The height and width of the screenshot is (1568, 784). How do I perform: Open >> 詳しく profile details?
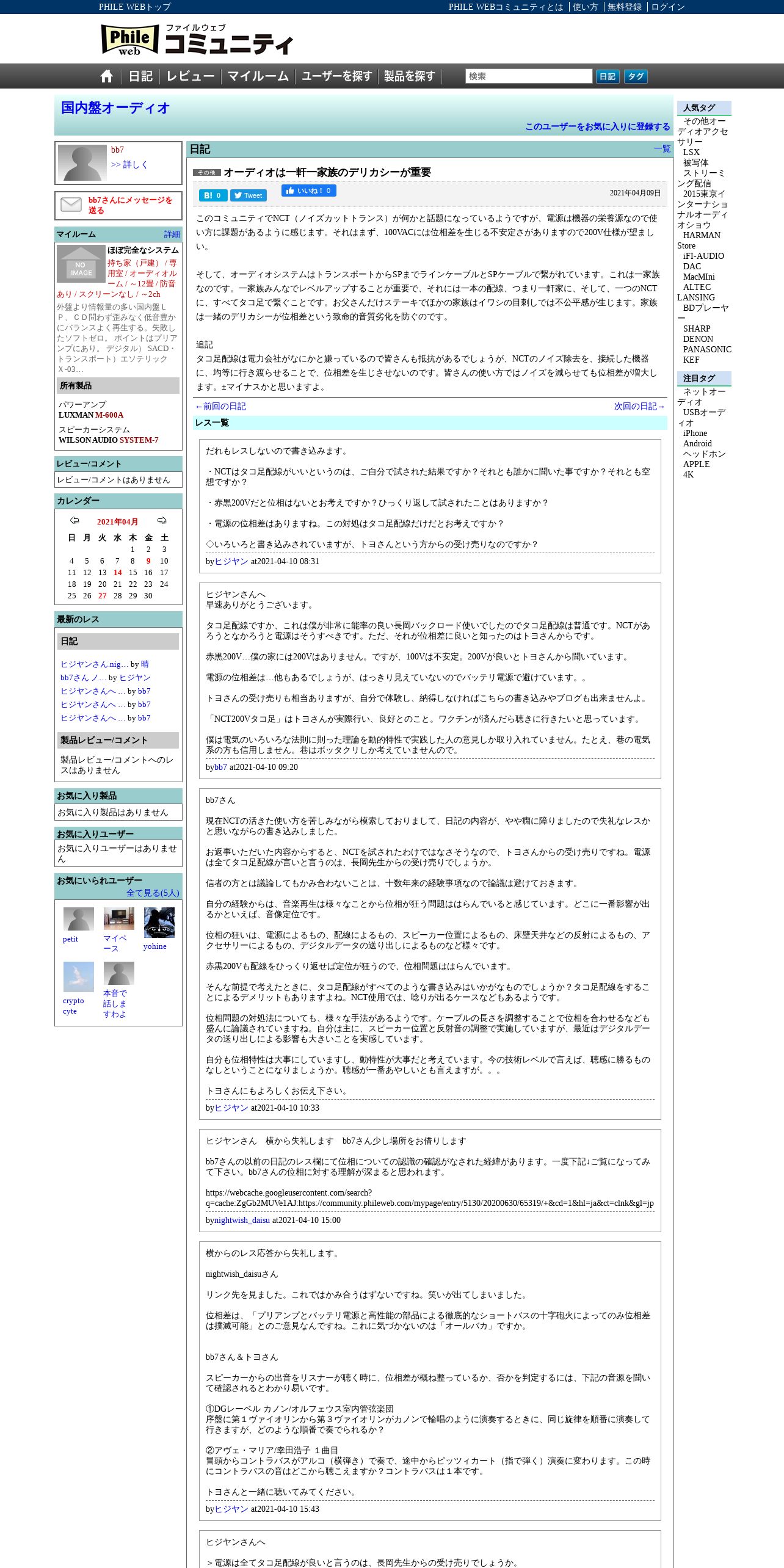[129, 164]
